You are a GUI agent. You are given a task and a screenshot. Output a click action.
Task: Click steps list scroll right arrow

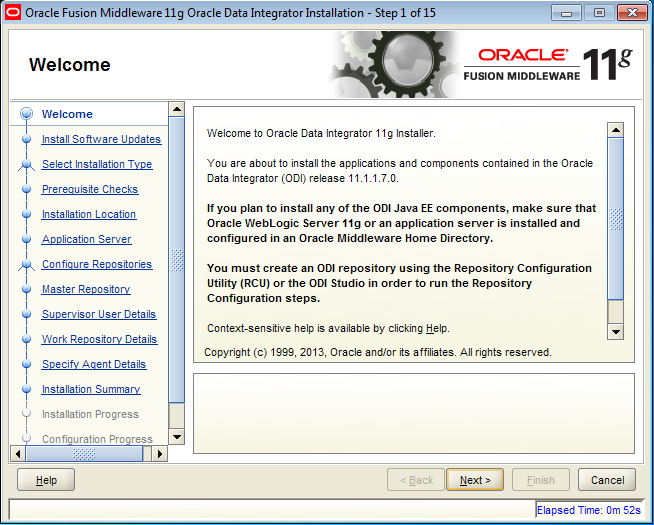[x=160, y=453]
